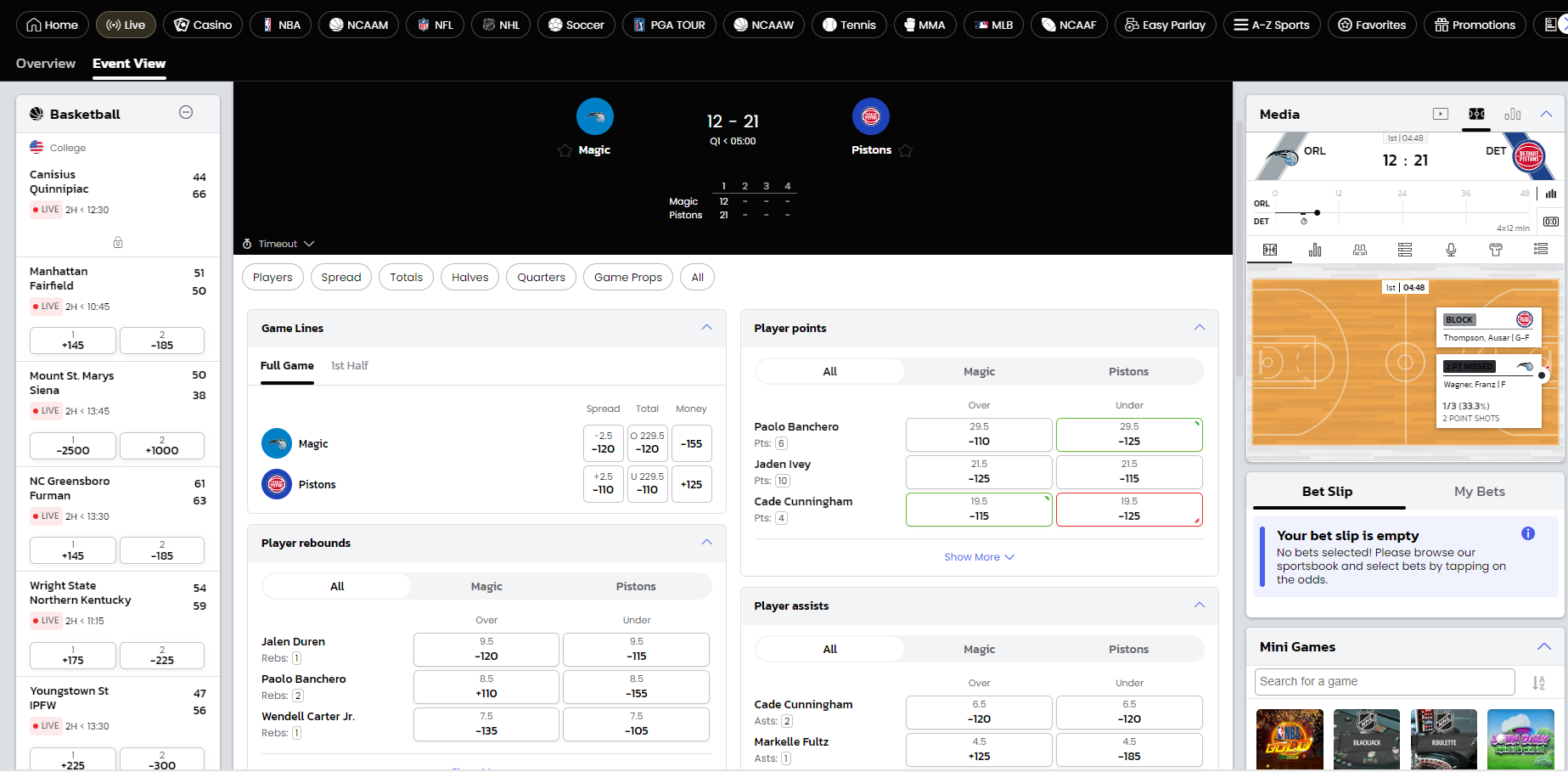Open the lineups jersey icon
Viewport: 1568px width, 772px height.
[1496, 250]
